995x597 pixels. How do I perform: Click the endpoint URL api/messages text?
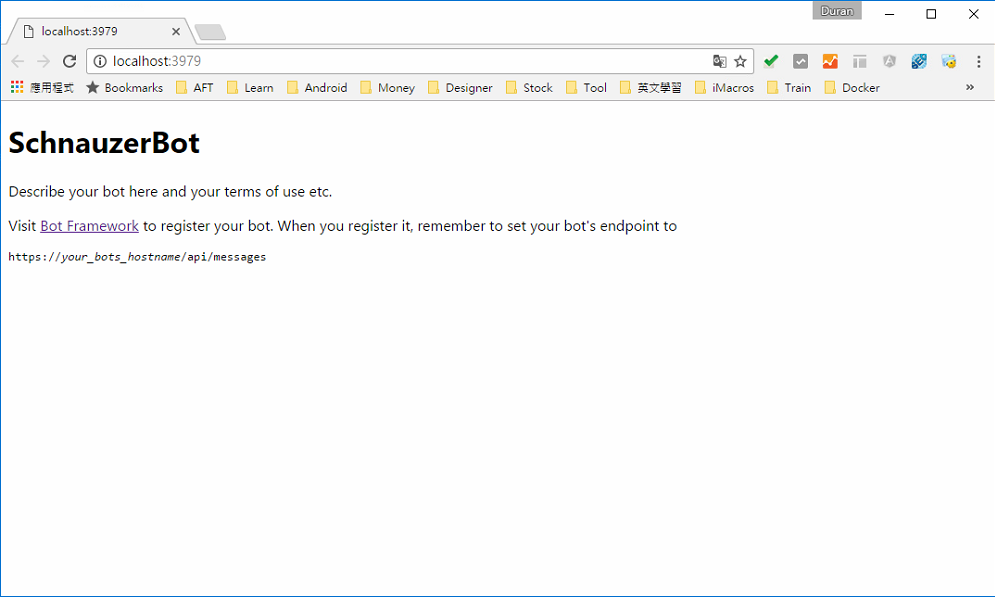pyautogui.click(x=137, y=257)
